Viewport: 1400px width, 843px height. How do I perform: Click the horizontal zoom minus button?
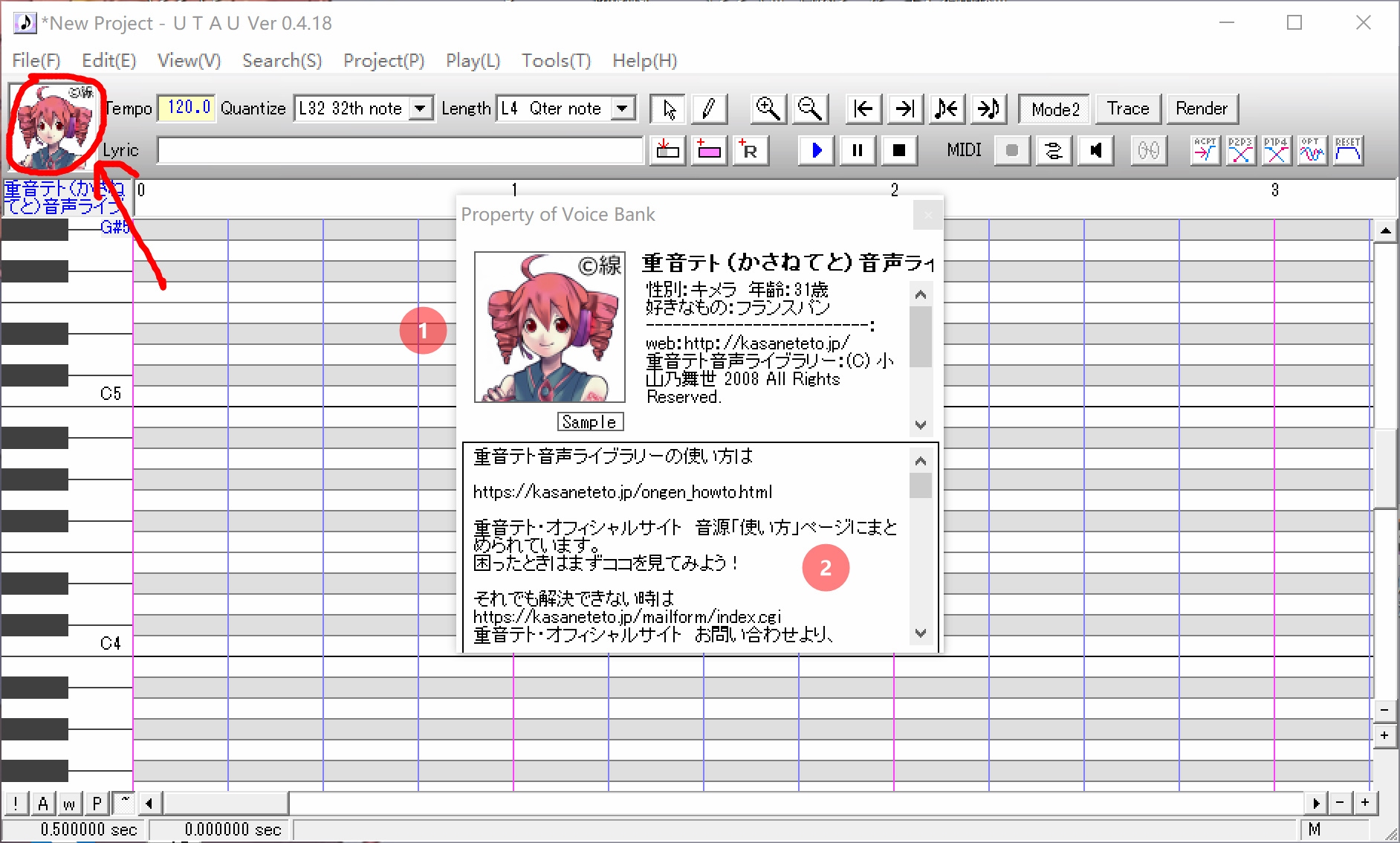[x=1340, y=803]
